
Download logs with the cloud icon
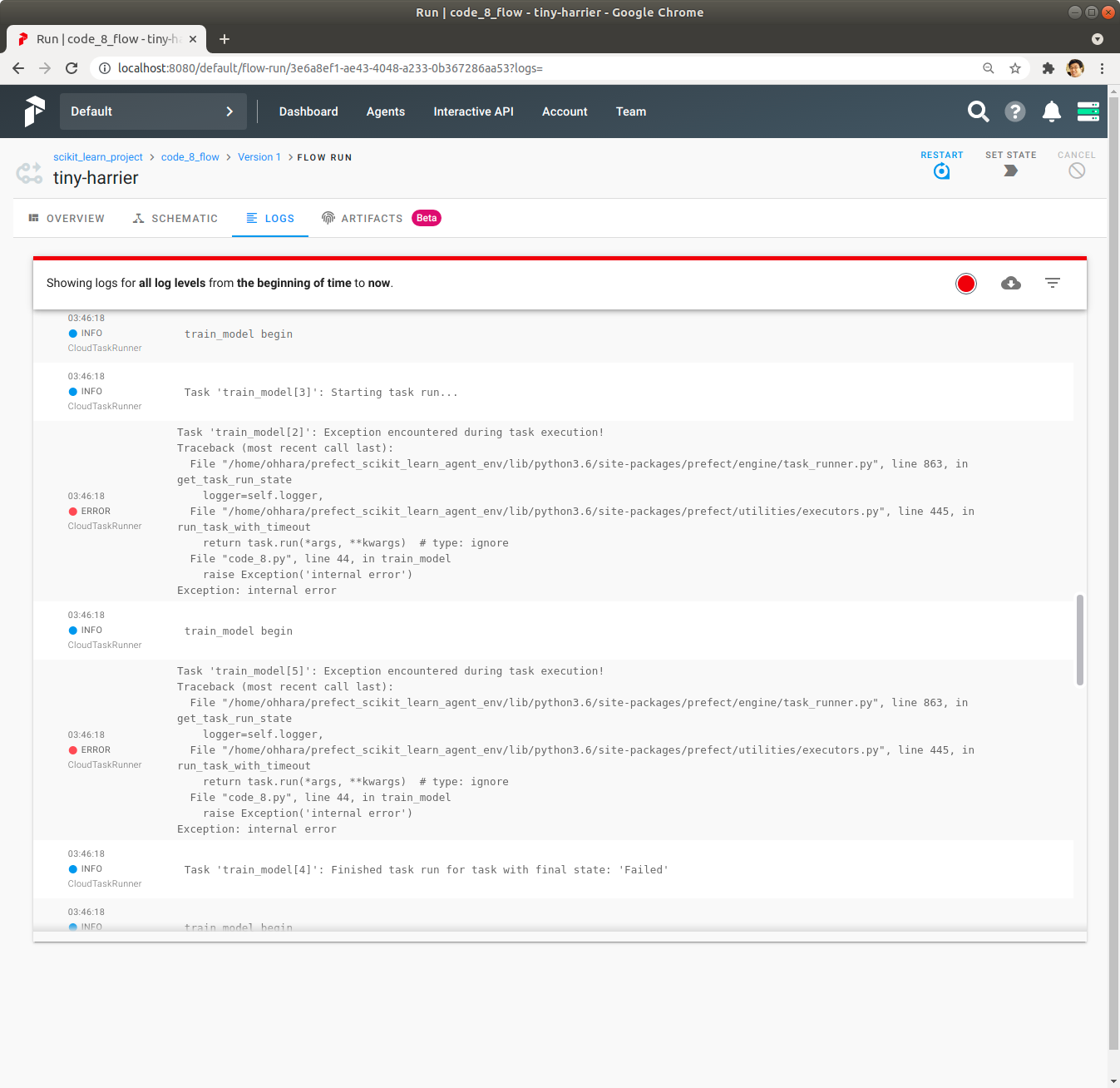[x=1011, y=284]
